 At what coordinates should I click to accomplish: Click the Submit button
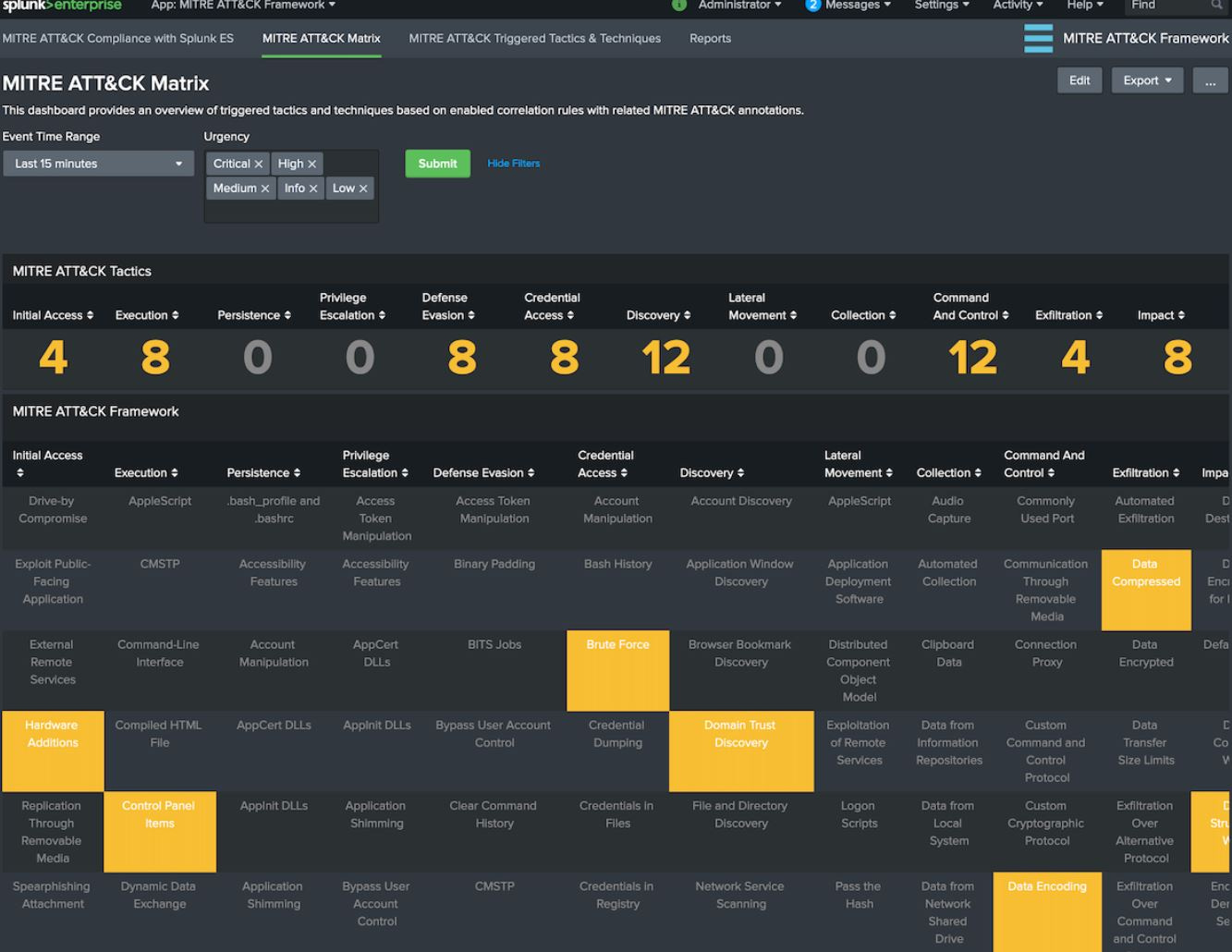(437, 163)
